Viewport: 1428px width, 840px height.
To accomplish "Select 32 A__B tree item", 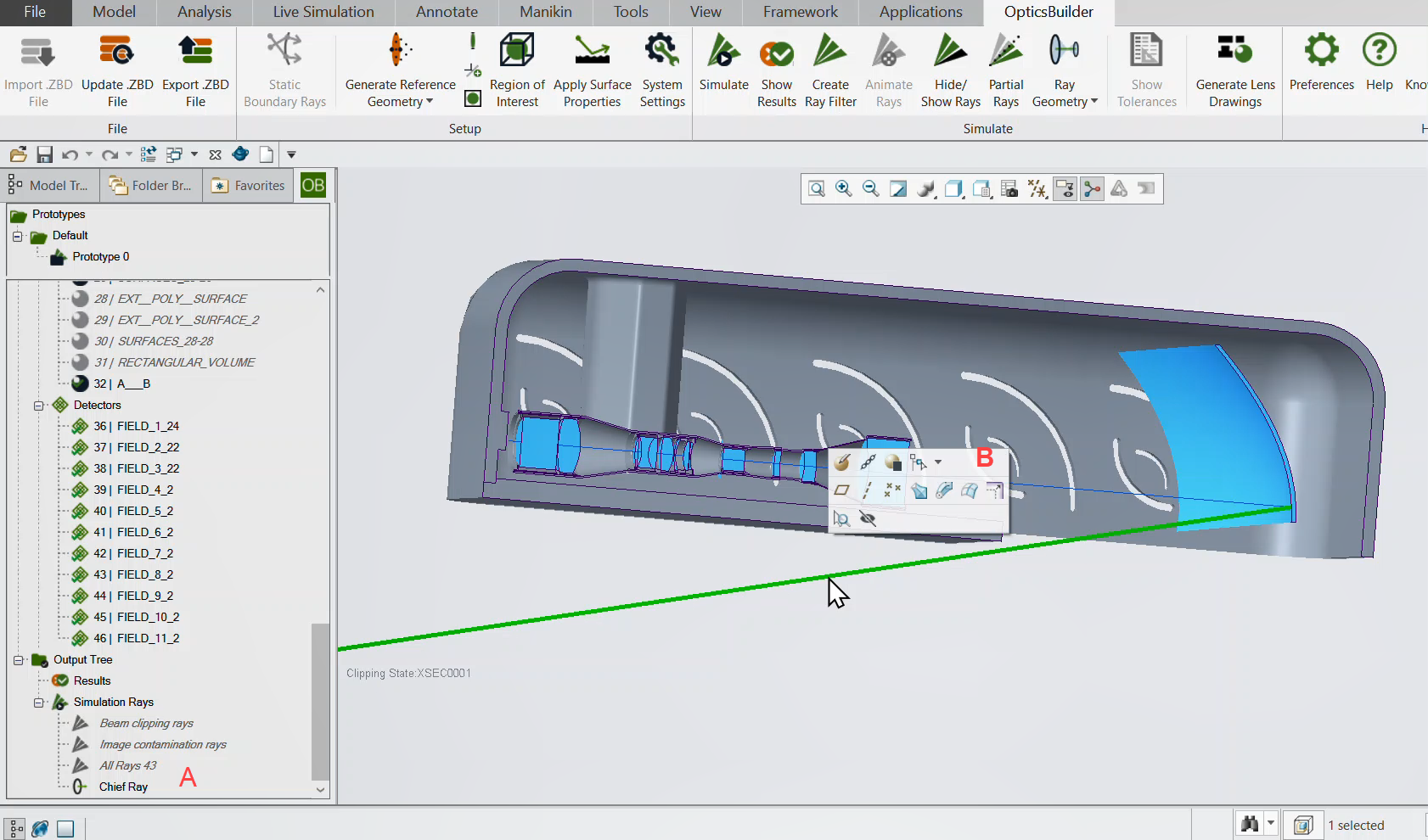I will [x=121, y=384].
